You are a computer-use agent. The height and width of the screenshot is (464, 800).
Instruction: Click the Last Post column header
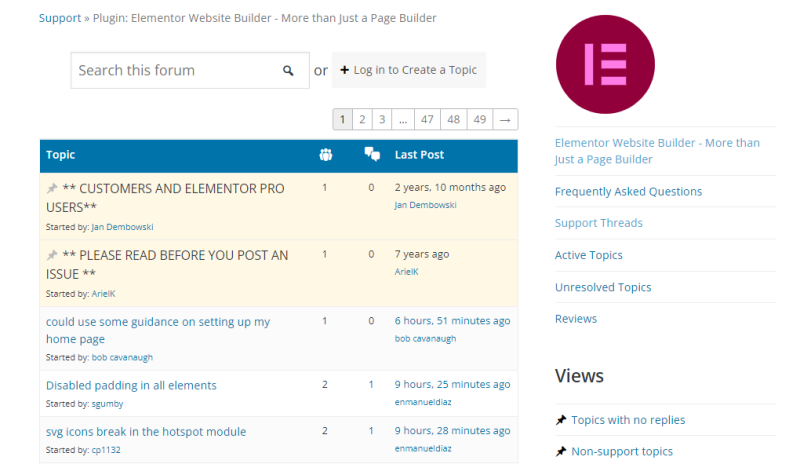point(419,155)
